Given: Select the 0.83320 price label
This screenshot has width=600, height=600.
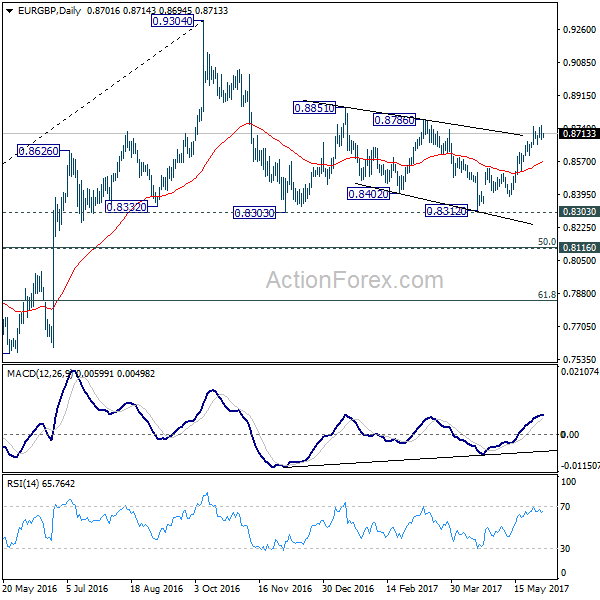Looking at the screenshot, I should pos(126,207).
